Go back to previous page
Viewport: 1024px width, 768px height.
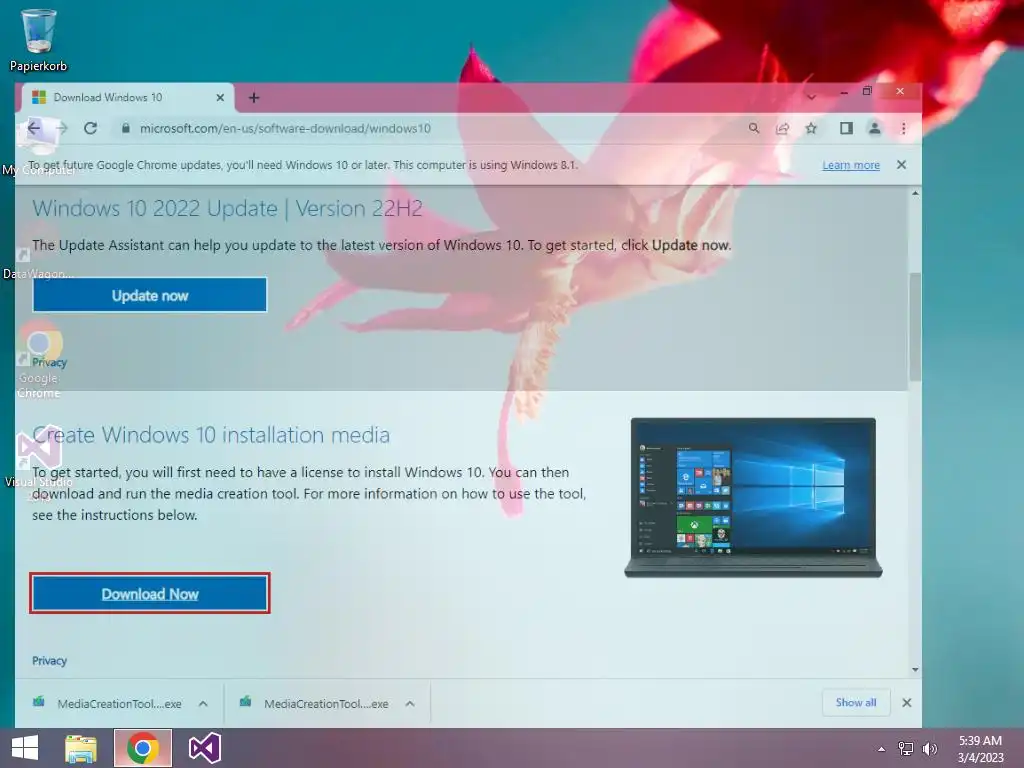tap(34, 128)
